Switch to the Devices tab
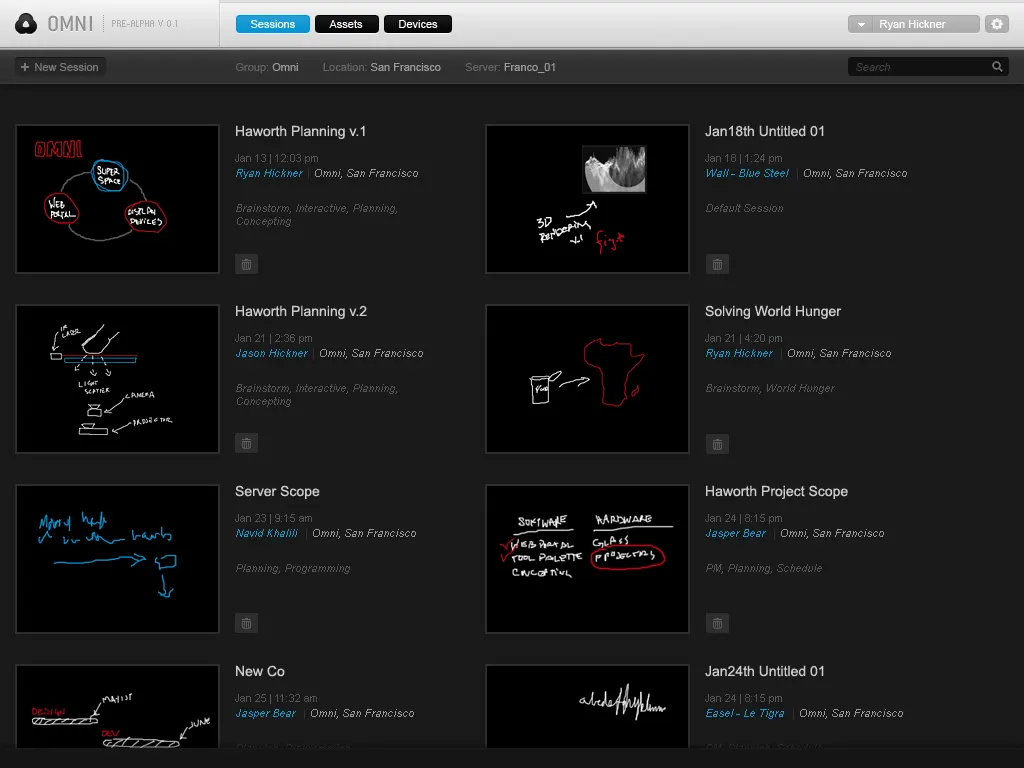This screenshot has width=1024, height=768. pos(417,24)
